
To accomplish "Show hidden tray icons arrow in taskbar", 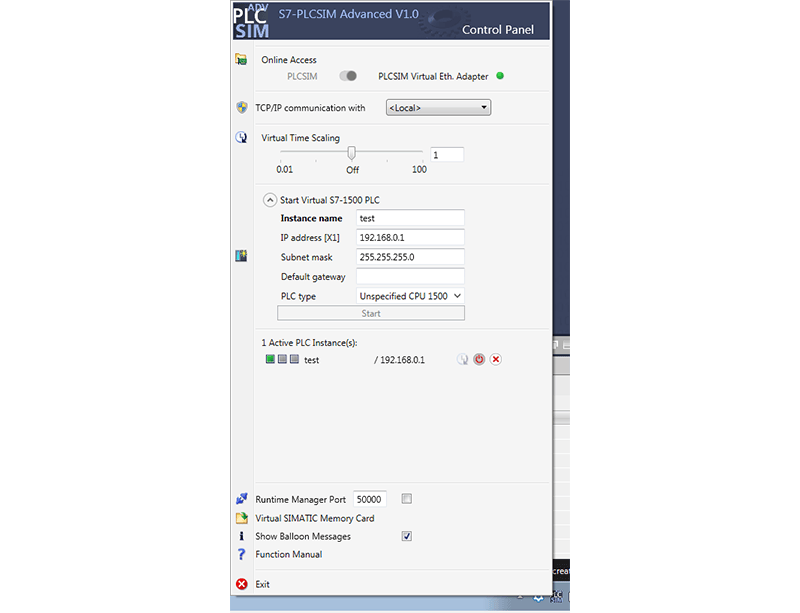I will coord(520,597).
